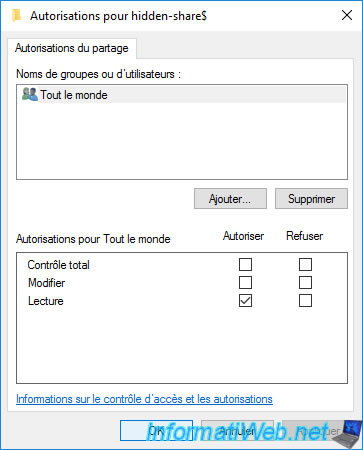The height and width of the screenshot is (450, 363).
Task: Click the Annuler button
Action: tap(237, 430)
